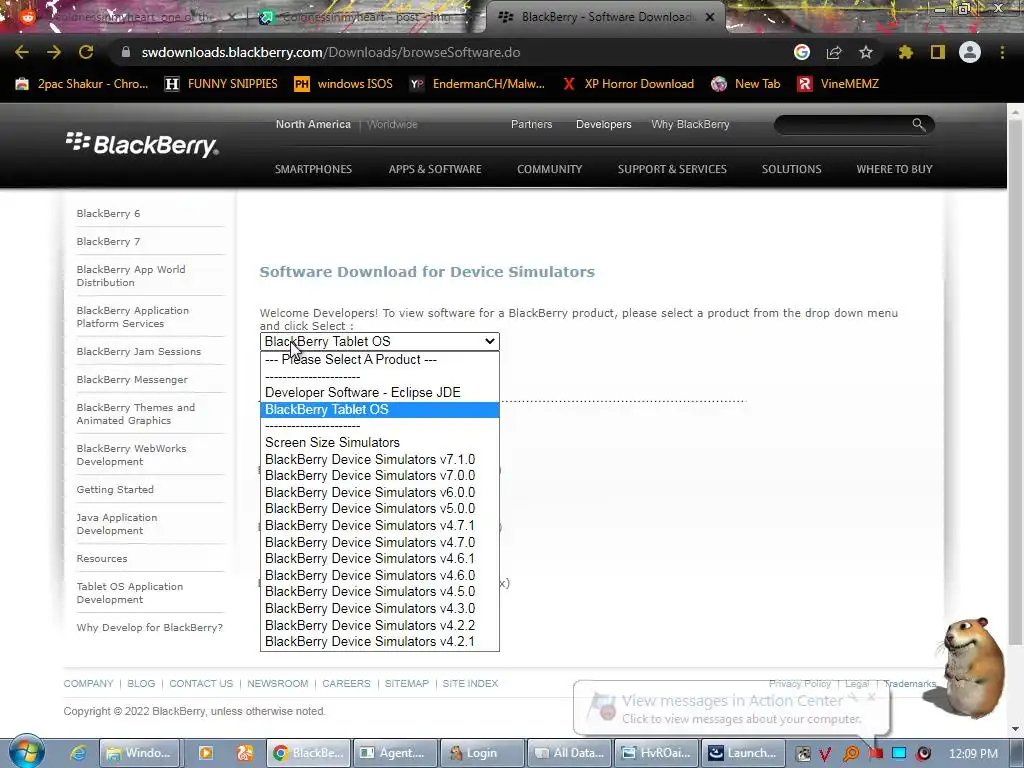1024x768 pixels.
Task: Open the 2pac Shakur bookmark
Action: tap(82, 84)
